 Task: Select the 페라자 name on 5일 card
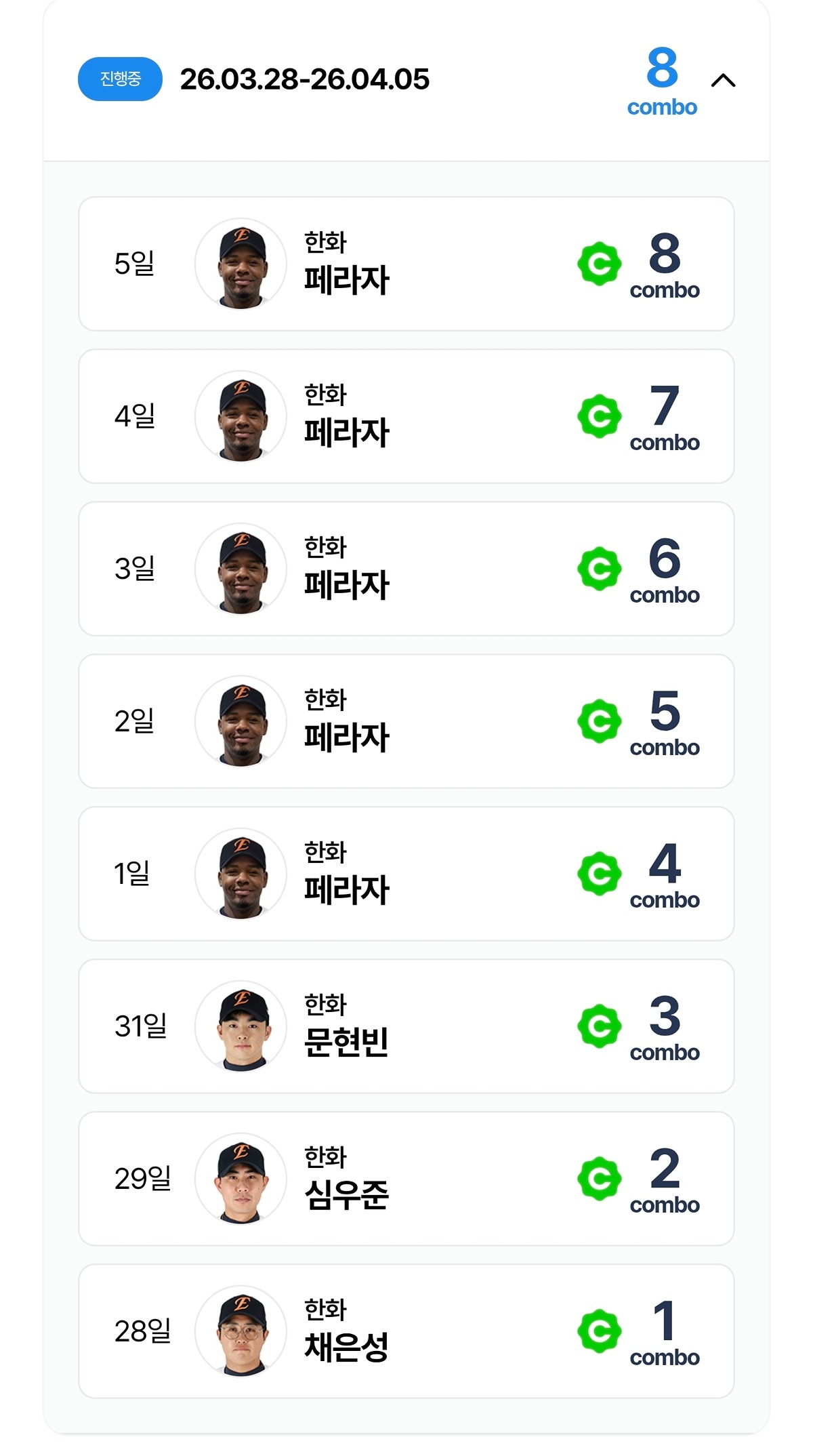(x=346, y=280)
